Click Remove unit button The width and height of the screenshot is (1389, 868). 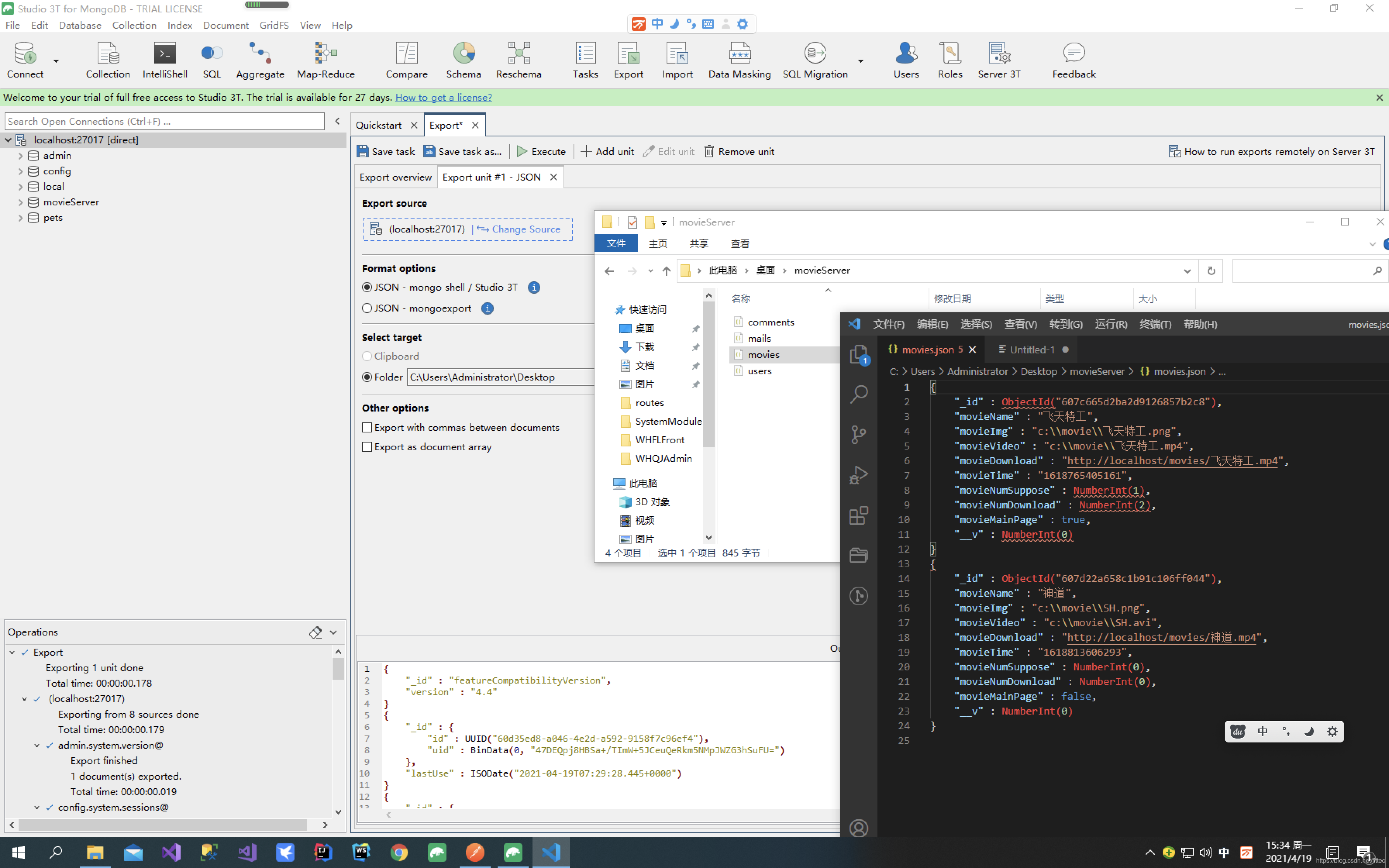coord(739,152)
